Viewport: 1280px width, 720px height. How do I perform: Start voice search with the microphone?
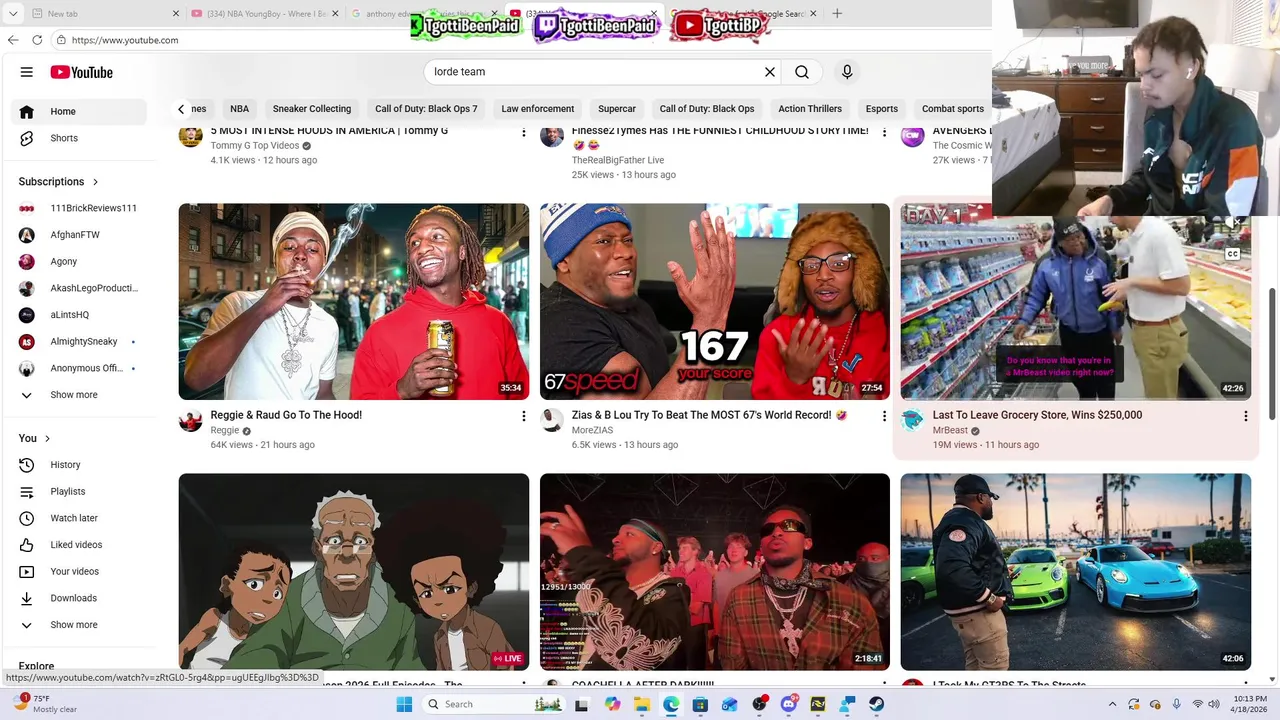(847, 72)
